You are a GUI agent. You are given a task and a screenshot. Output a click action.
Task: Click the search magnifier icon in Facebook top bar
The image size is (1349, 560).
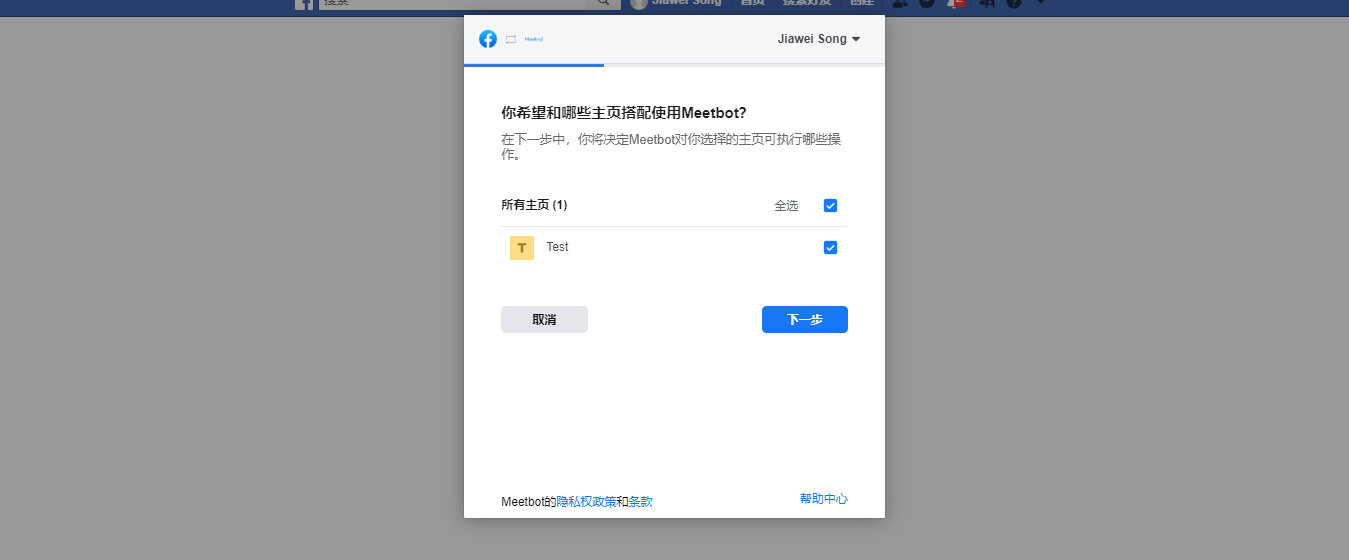603,3
